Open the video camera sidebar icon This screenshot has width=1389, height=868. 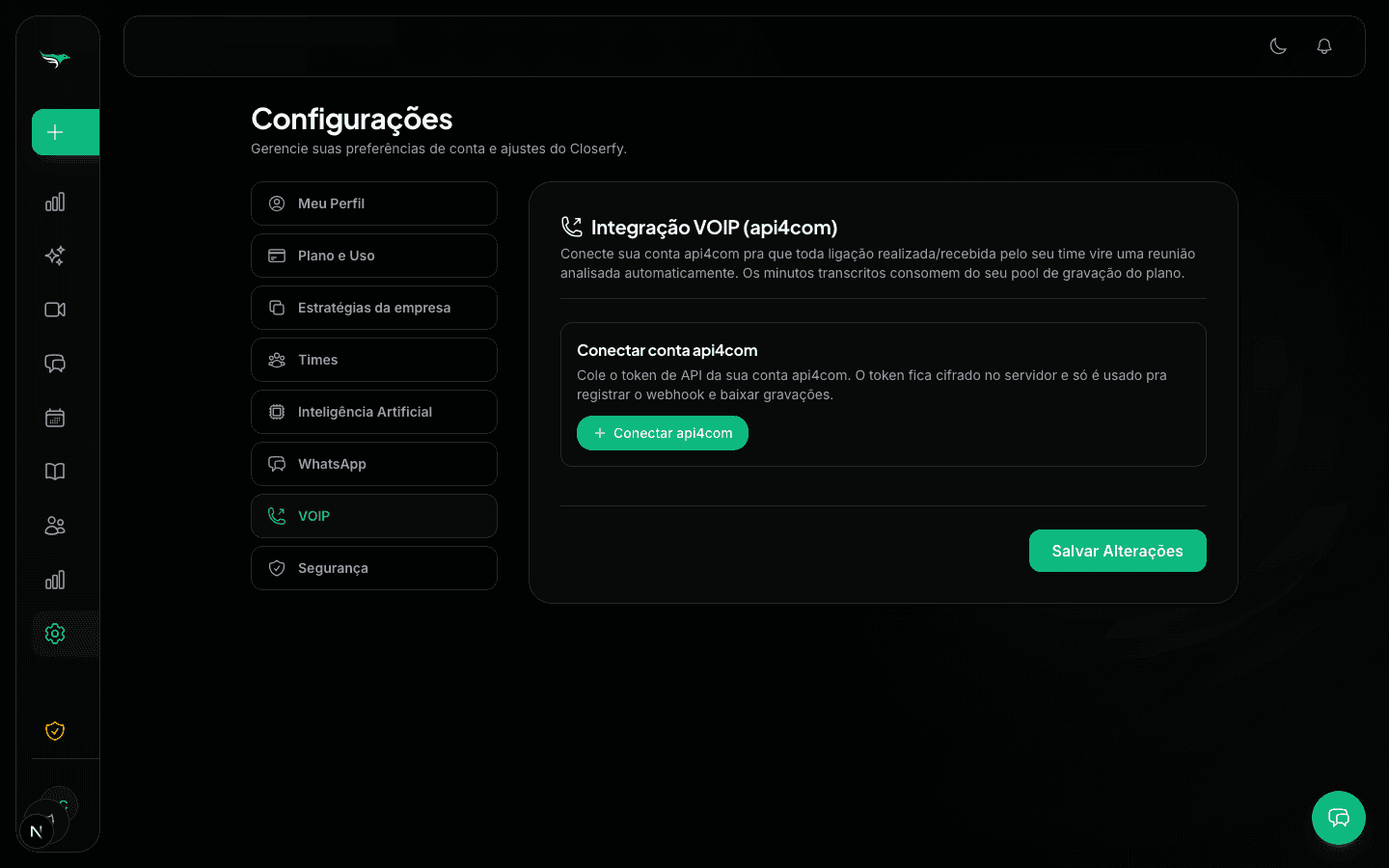point(55,310)
